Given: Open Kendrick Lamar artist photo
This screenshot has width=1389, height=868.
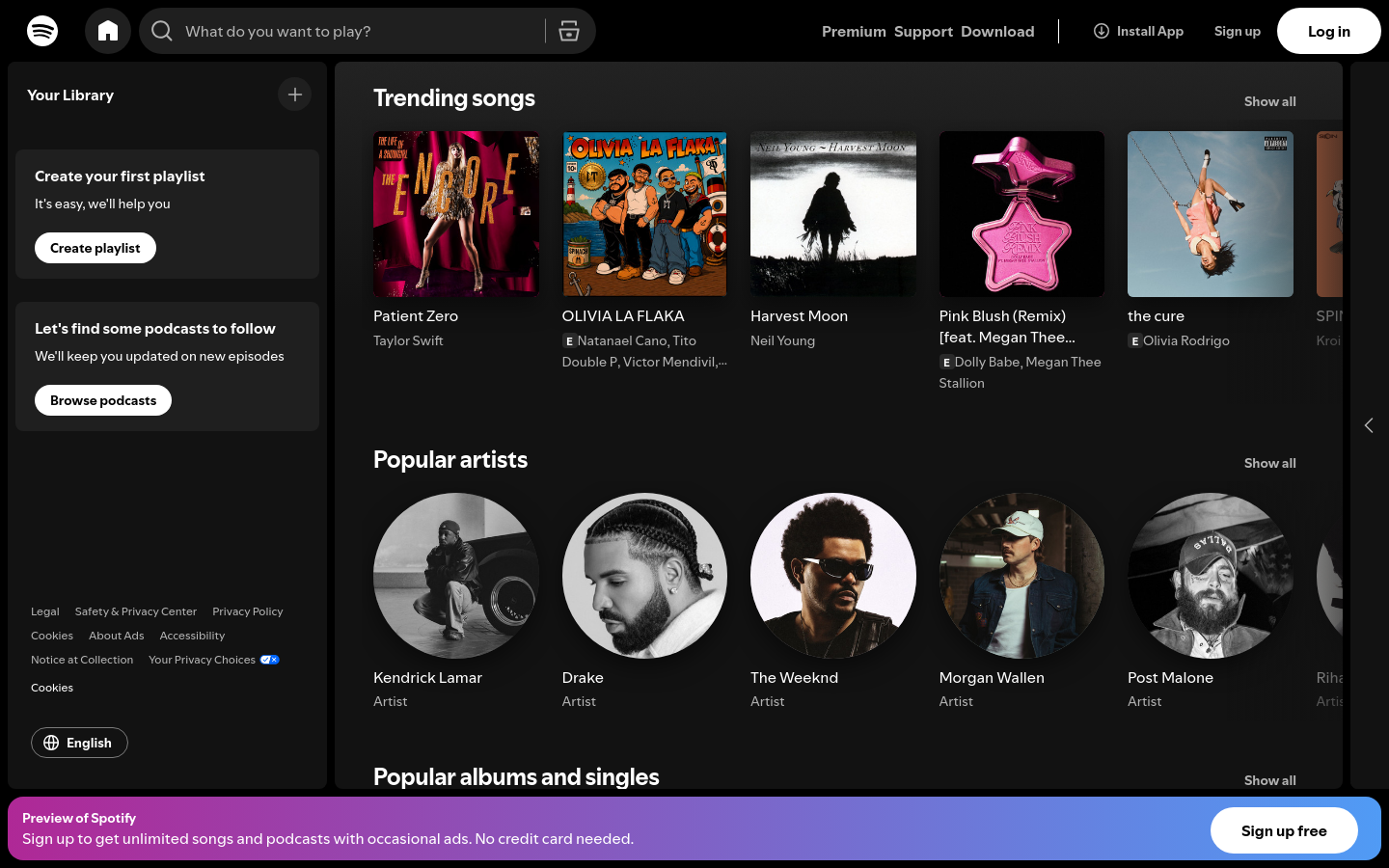Looking at the screenshot, I should click(x=456, y=576).
